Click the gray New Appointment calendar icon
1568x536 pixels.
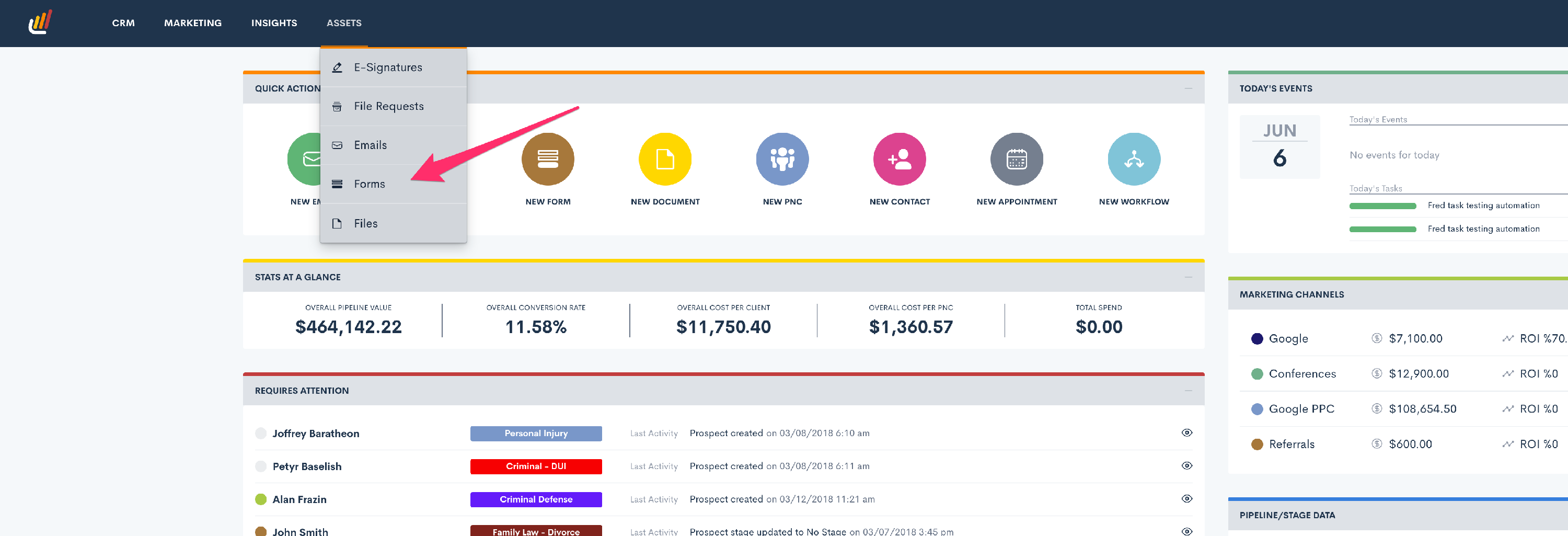(x=1017, y=159)
